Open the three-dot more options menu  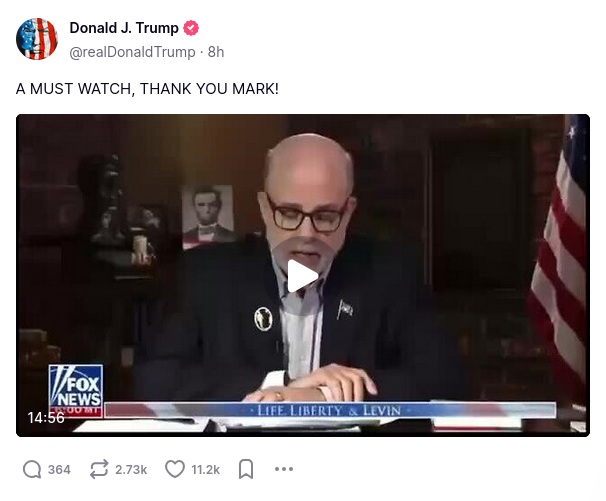[284, 469]
